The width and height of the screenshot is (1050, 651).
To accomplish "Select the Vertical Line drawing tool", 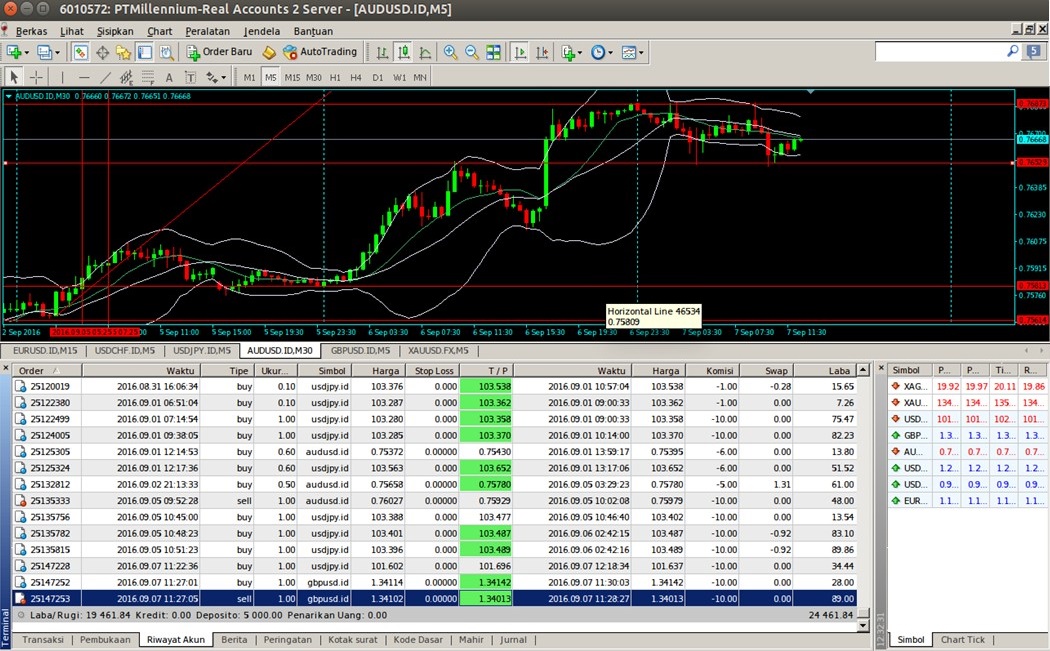I will [62, 78].
